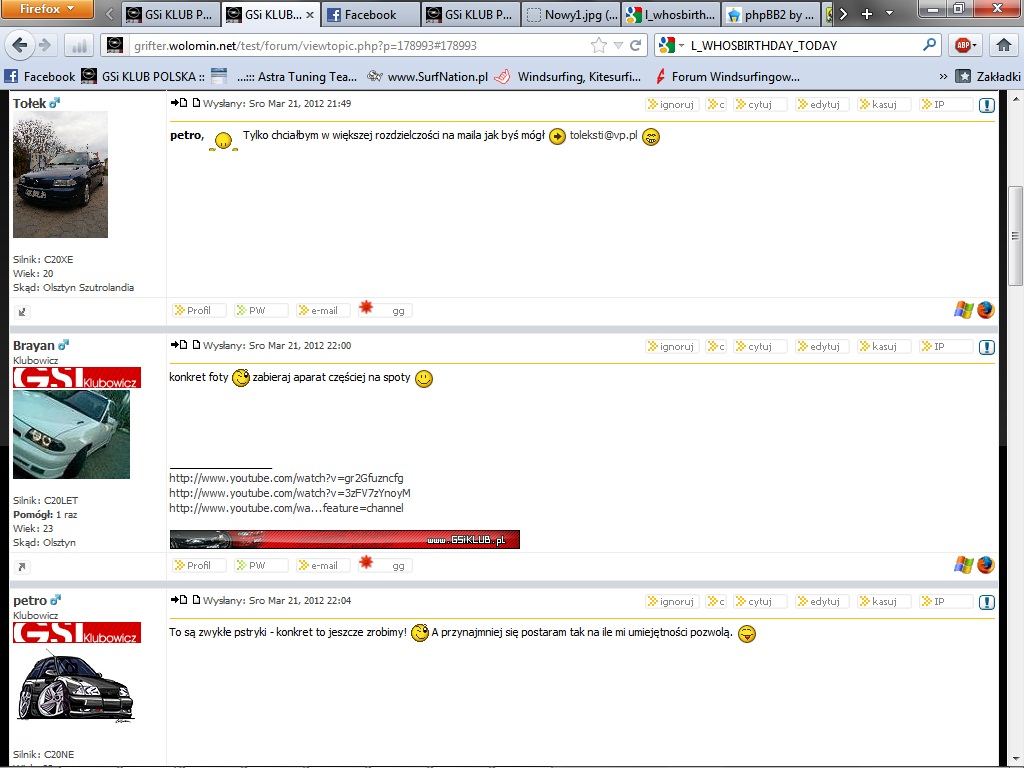This screenshot has width=1024, height=768.
Task: Click male gender icon next to Brayan
Action: (63, 345)
